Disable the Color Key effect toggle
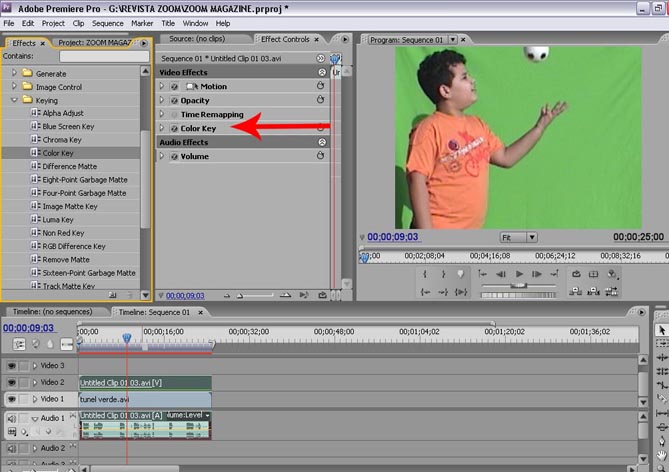Screen dimensions: 669x472 point(174,129)
